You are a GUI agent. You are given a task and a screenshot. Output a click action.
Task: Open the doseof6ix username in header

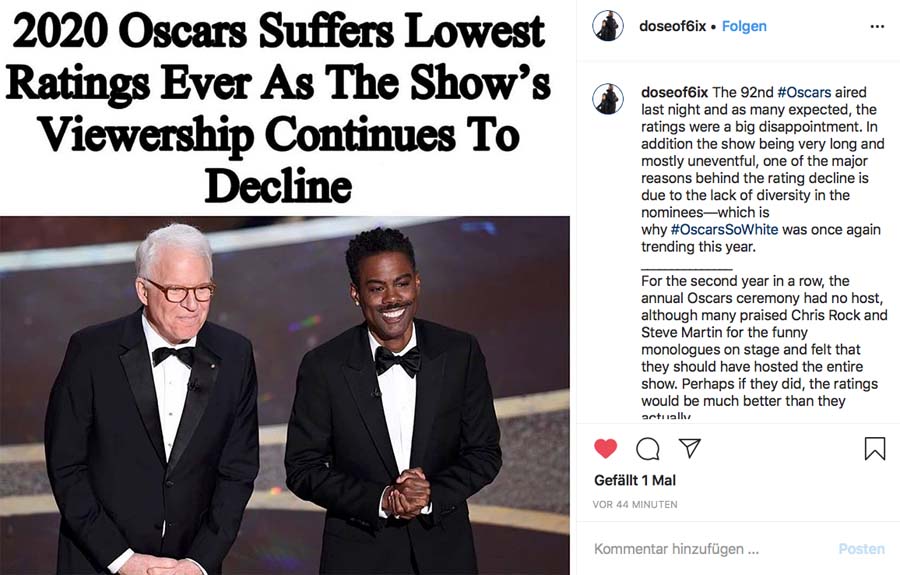(x=672, y=27)
